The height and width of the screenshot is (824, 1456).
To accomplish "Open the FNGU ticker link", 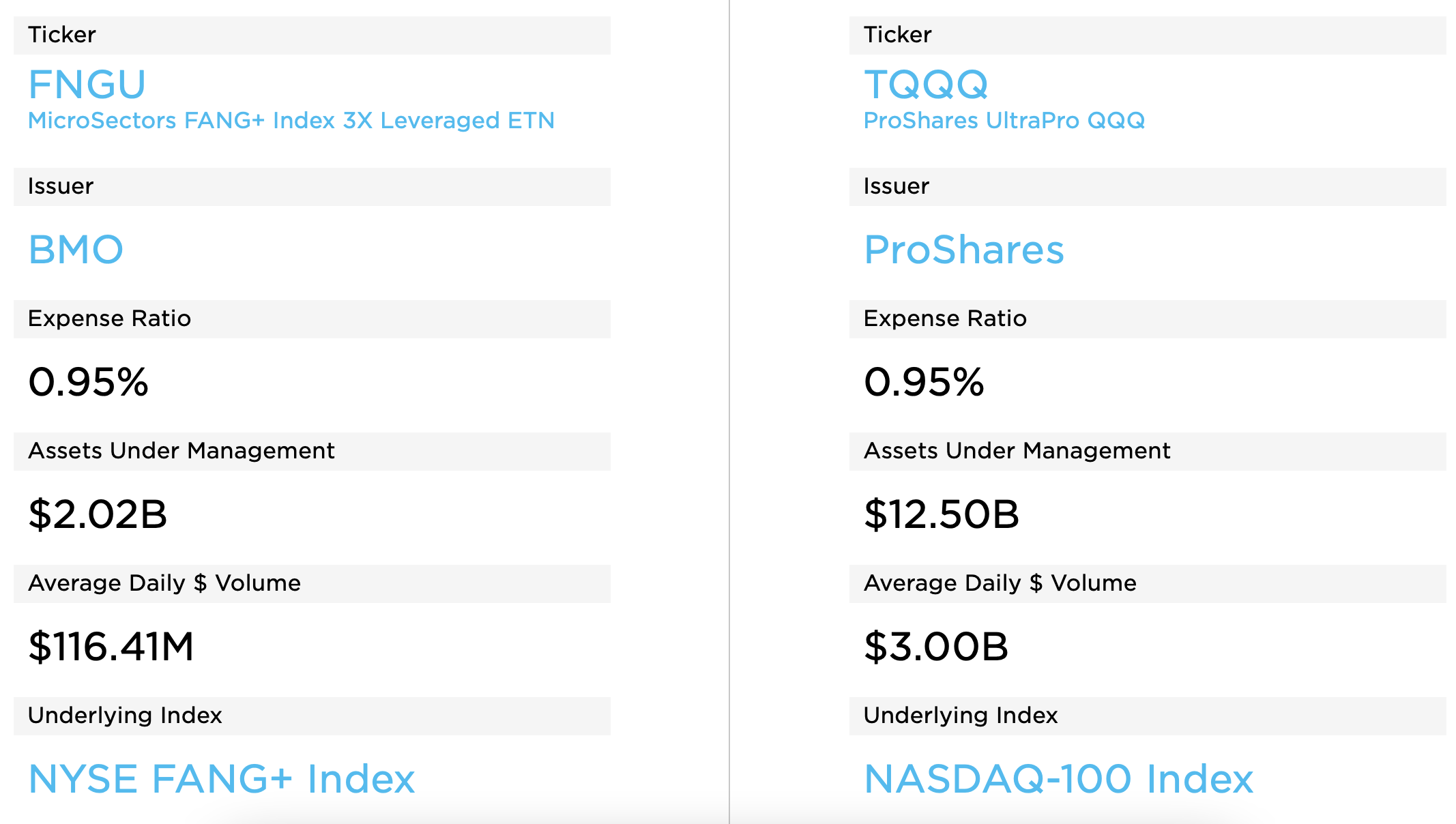I will (87, 85).
